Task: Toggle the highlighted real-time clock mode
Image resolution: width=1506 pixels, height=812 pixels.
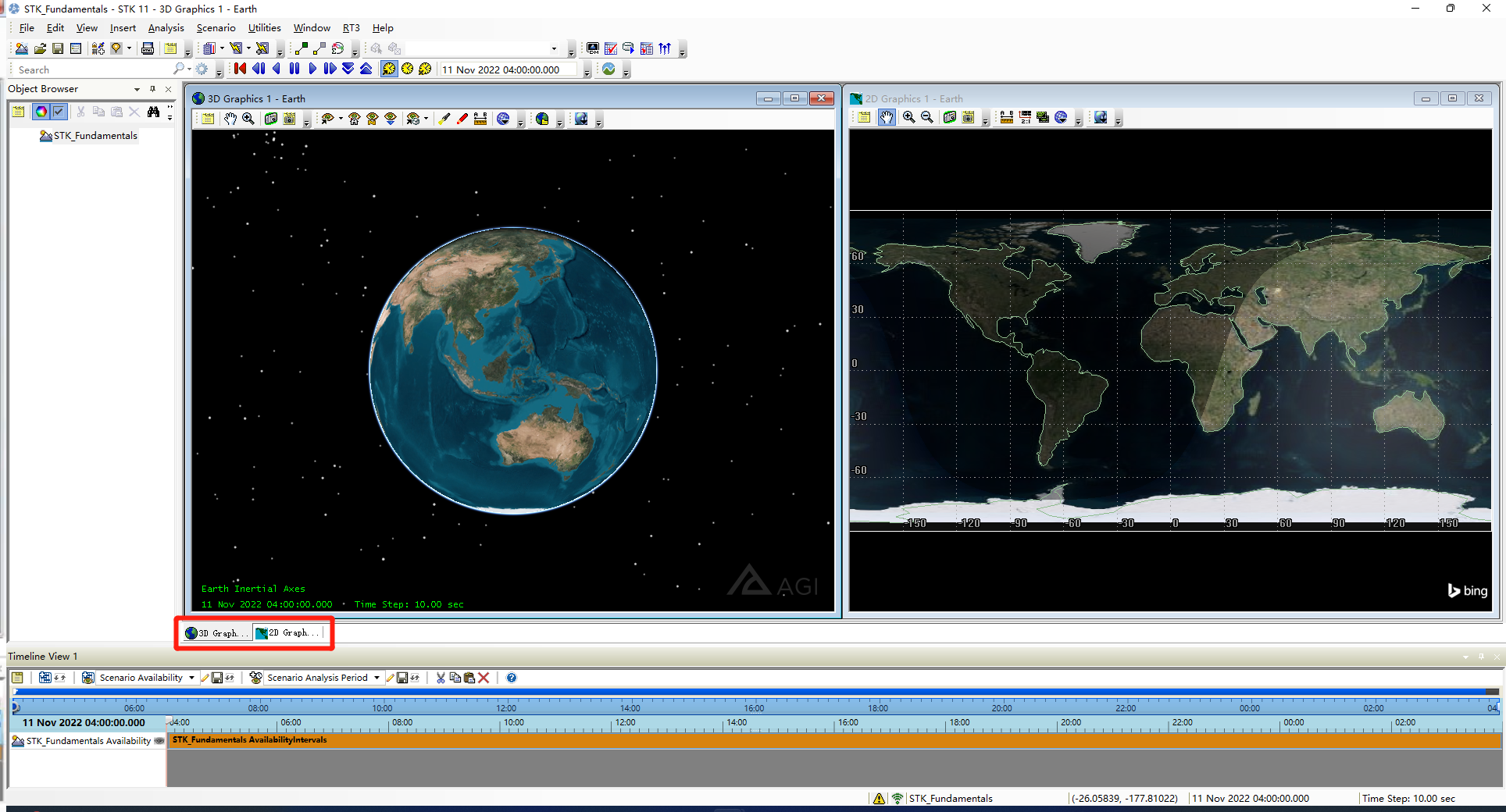Action: [389, 69]
